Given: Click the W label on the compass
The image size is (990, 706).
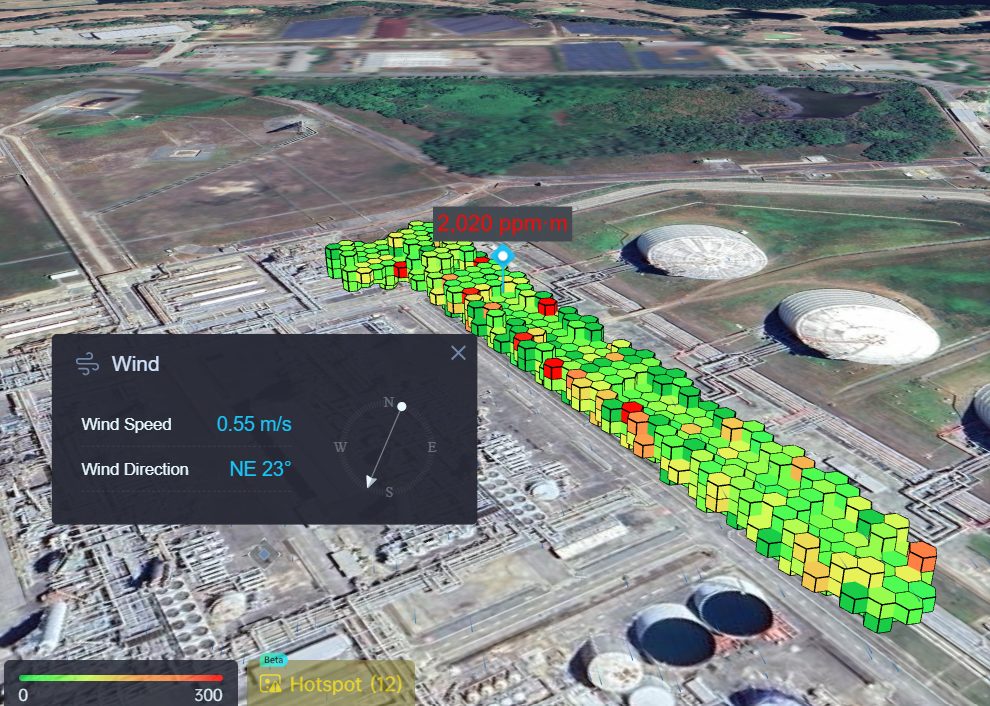Looking at the screenshot, I should (x=343, y=448).
